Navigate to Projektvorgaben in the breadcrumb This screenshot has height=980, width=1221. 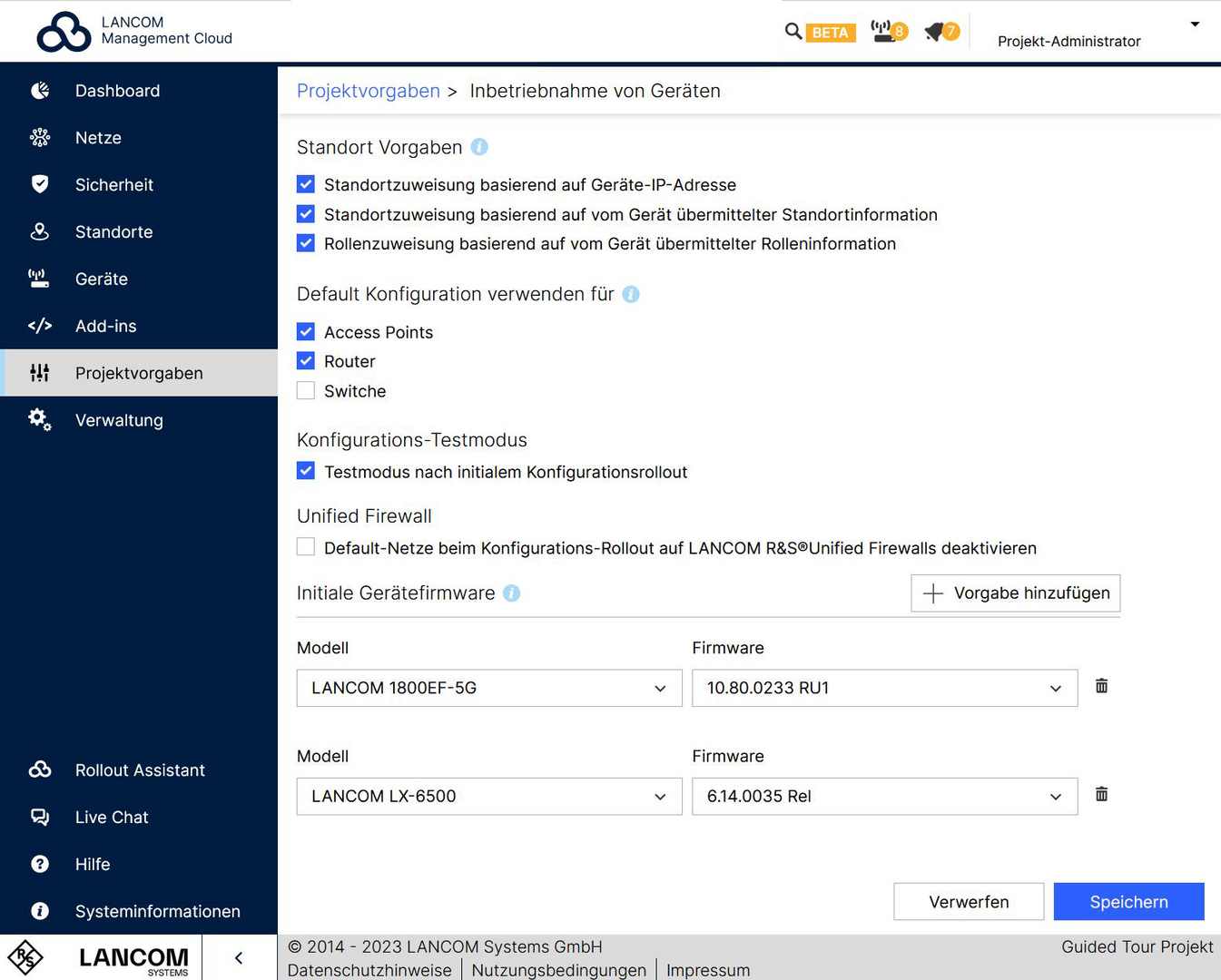[368, 91]
